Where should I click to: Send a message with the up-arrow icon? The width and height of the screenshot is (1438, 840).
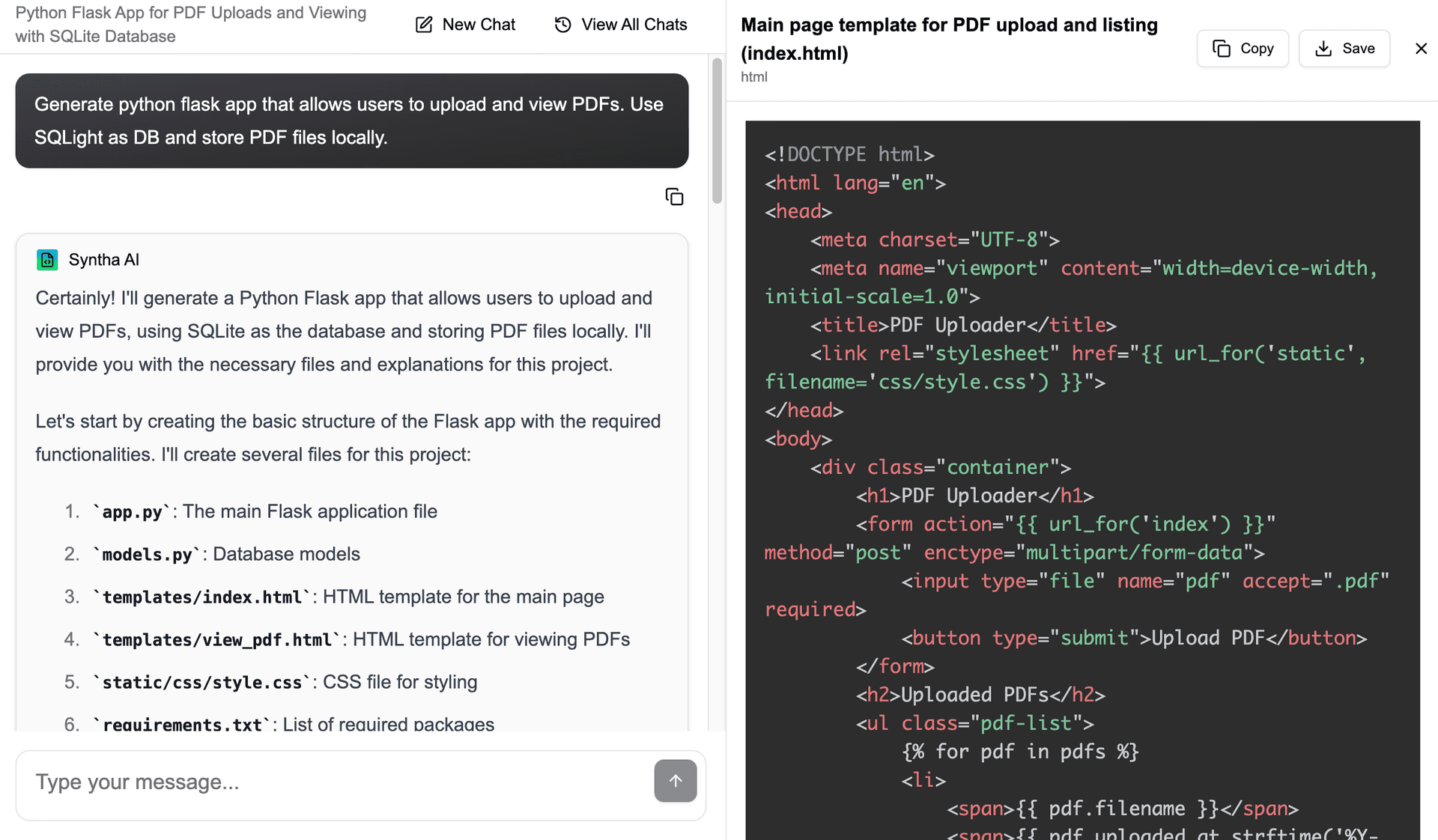click(675, 781)
